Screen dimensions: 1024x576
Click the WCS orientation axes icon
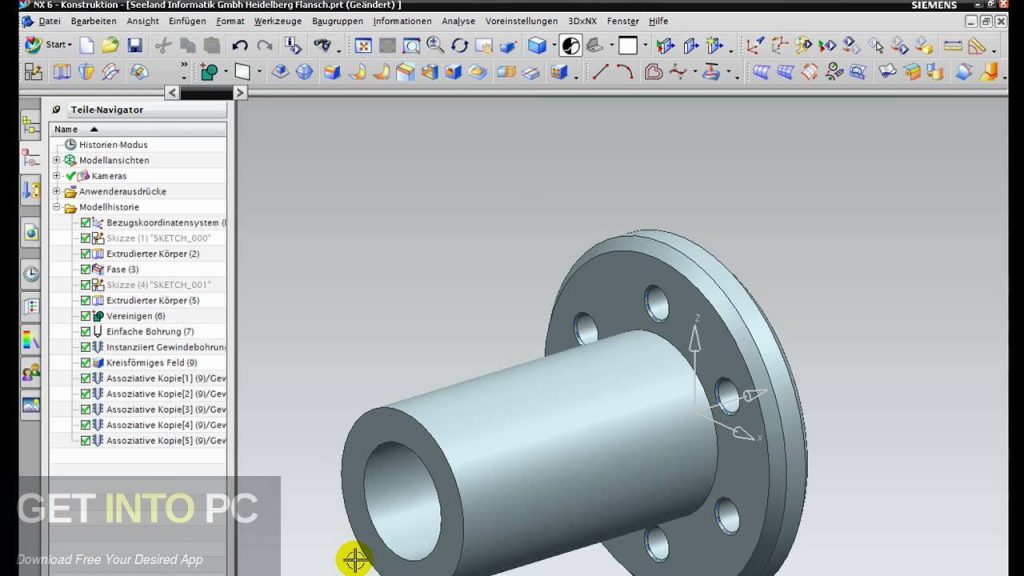click(x=755, y=45)
